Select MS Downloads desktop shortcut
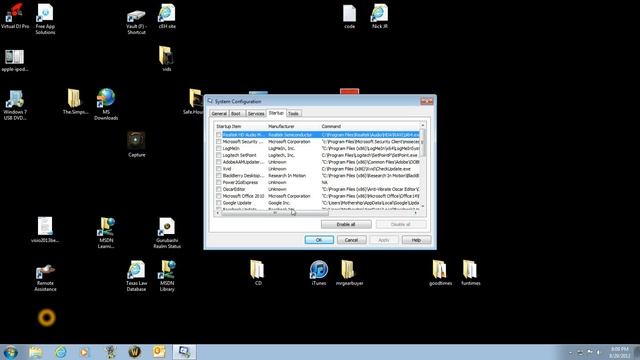640x360 pixels. coord(106,104)
